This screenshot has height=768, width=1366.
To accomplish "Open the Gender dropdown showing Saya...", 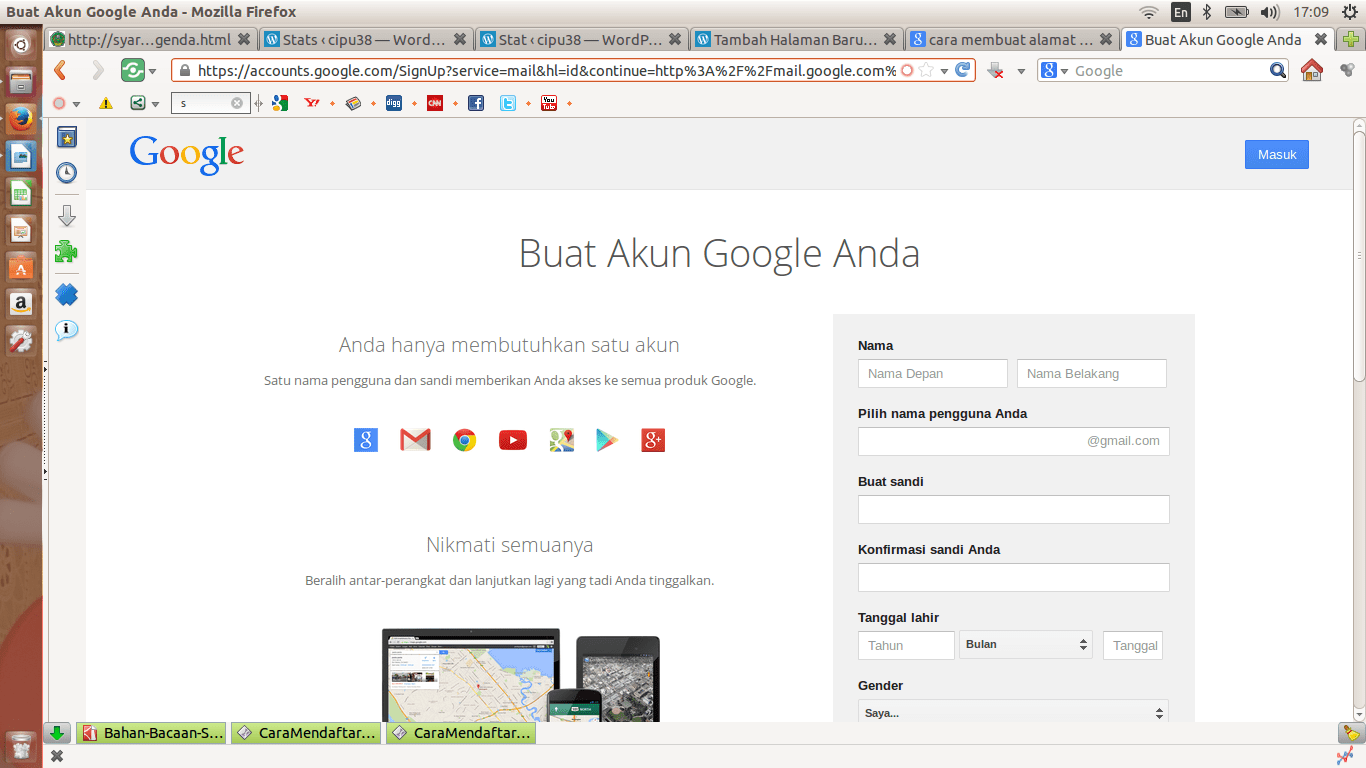I will pyautogui.click(x=1013, y=712).
